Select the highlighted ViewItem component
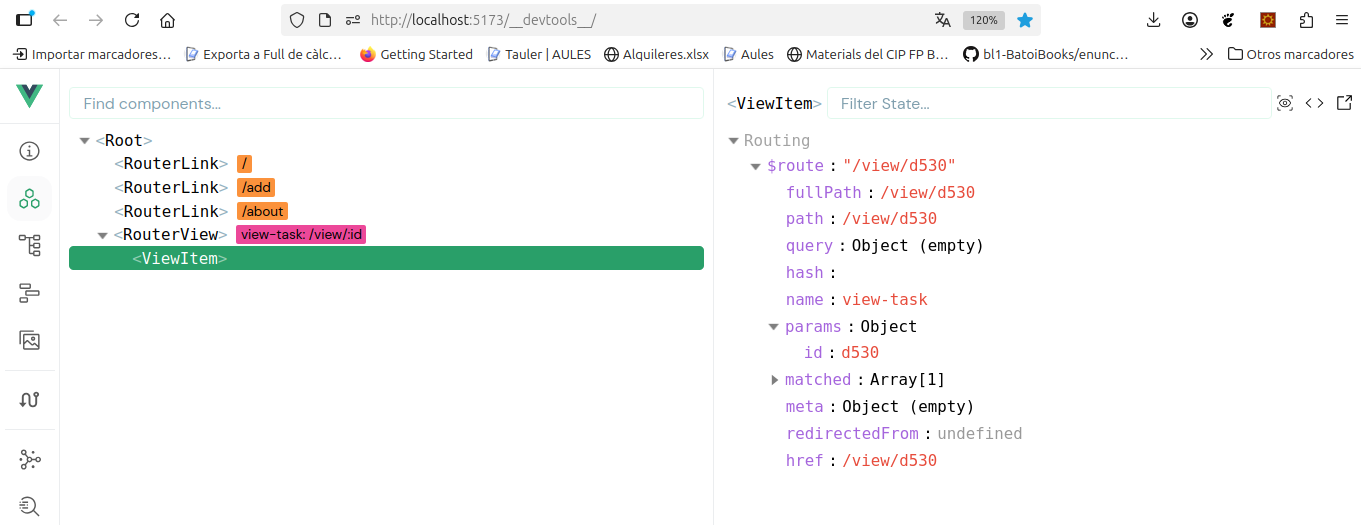This screenshot has height=525, width=1361. pos(386,259)
